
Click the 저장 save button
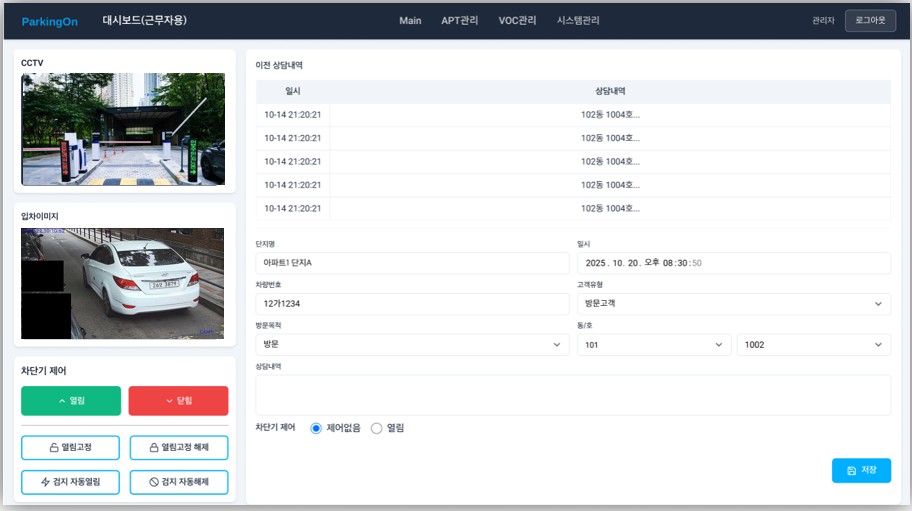point(860,470)
